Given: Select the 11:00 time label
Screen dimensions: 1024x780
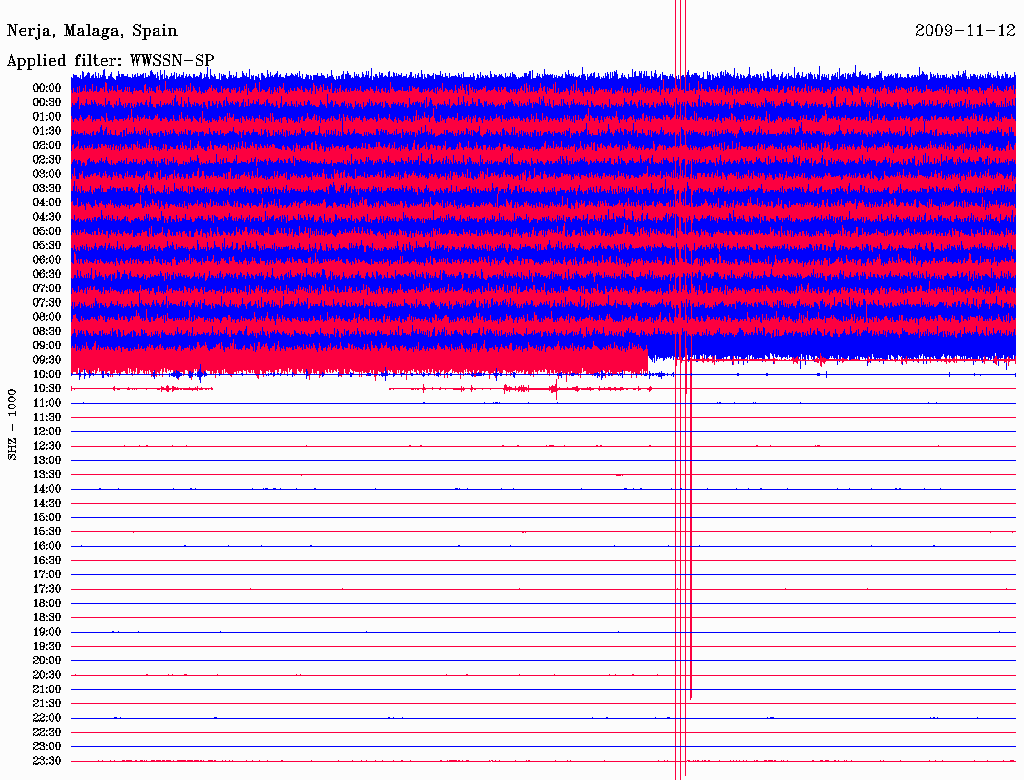Looking at the screenshot, I should (47, 403).
